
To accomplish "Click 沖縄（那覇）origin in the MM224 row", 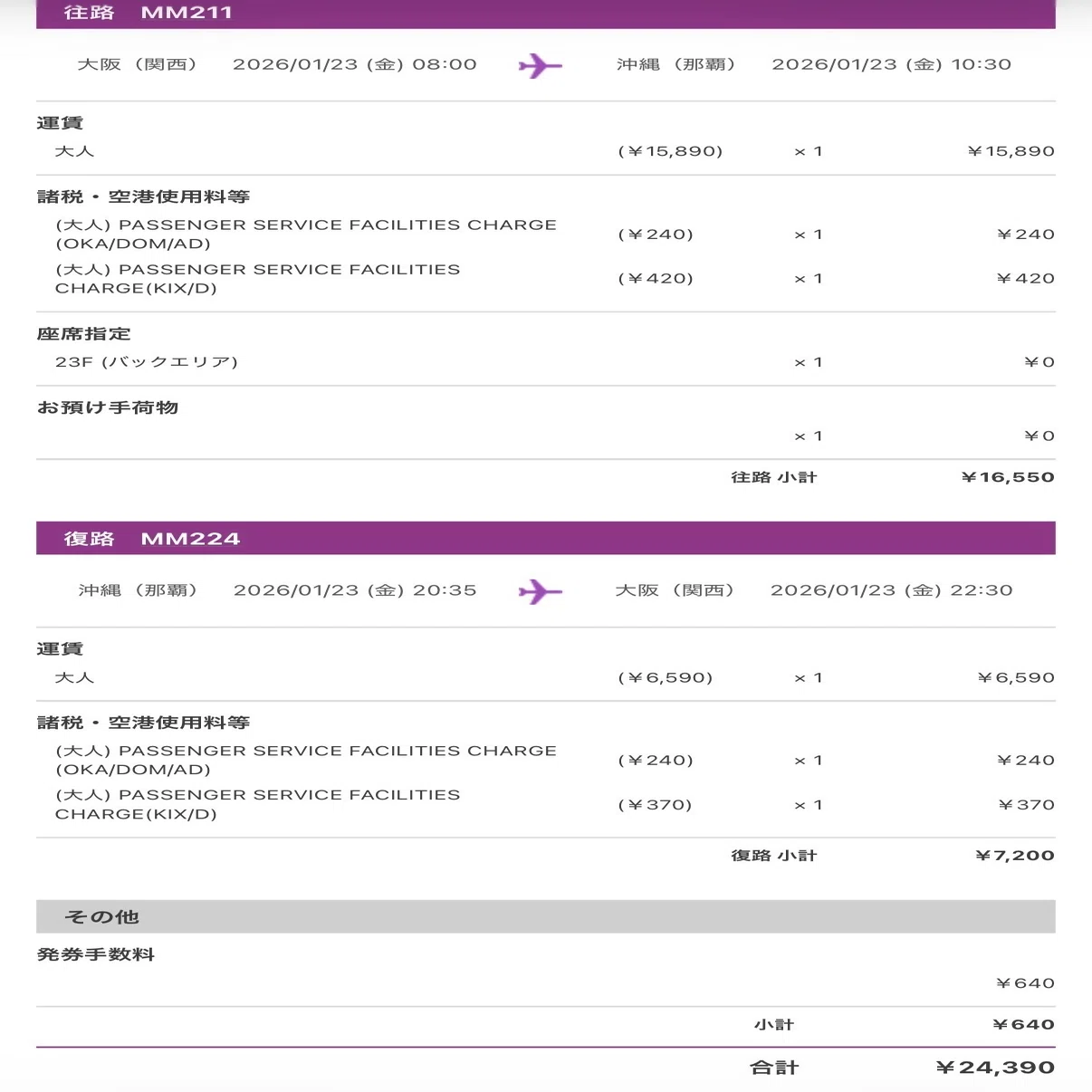I will pyautogui.click(x=138, y=590).
